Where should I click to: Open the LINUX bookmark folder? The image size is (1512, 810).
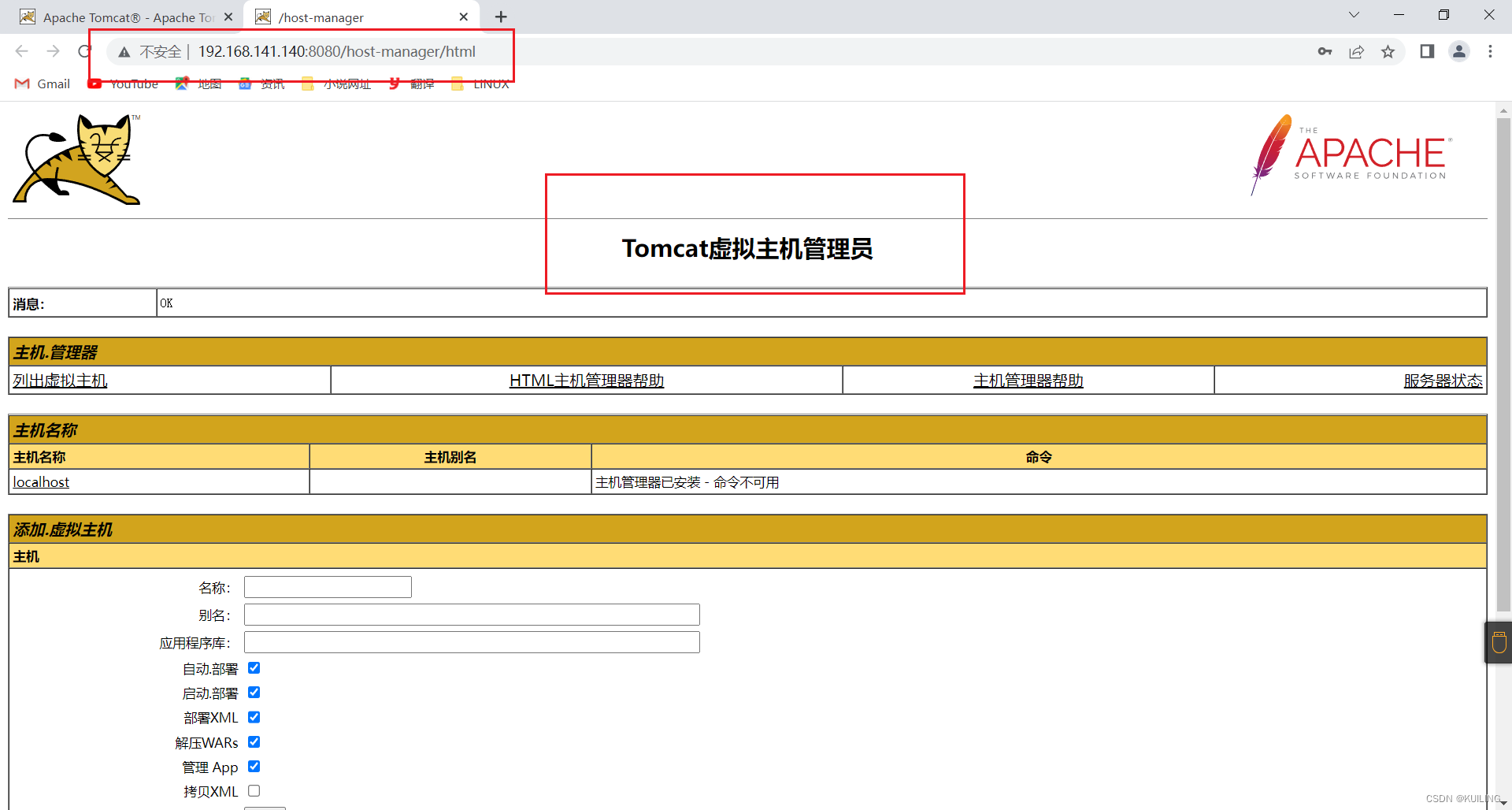[x=480, y=84]
